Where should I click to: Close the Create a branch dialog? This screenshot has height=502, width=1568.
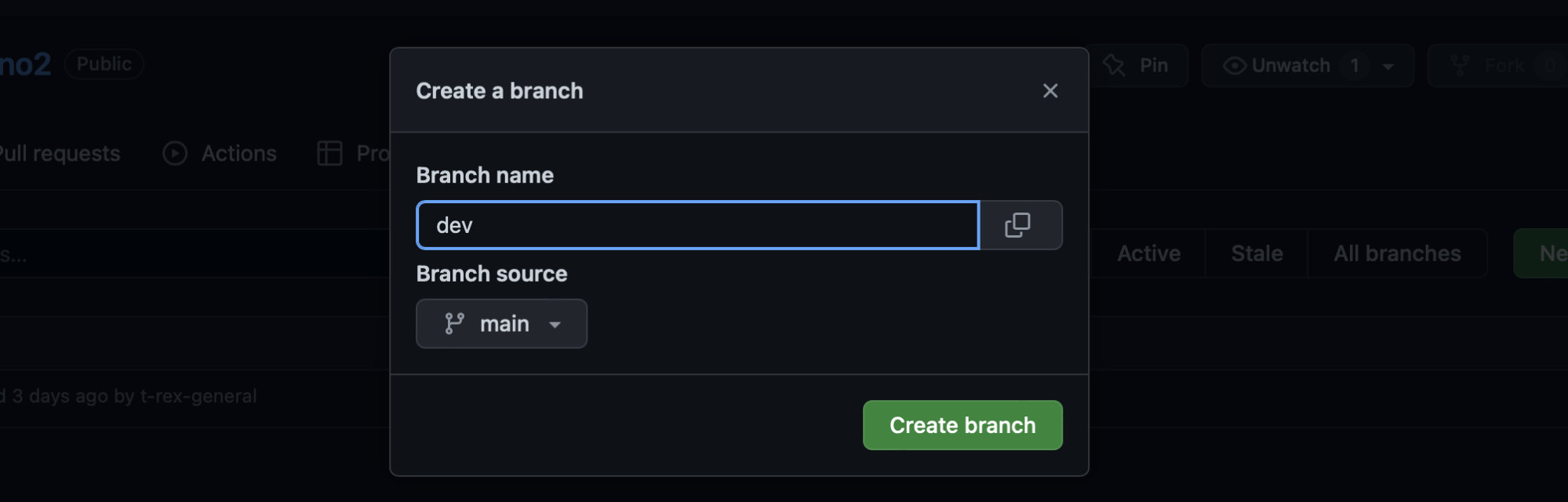point(1050,91)
